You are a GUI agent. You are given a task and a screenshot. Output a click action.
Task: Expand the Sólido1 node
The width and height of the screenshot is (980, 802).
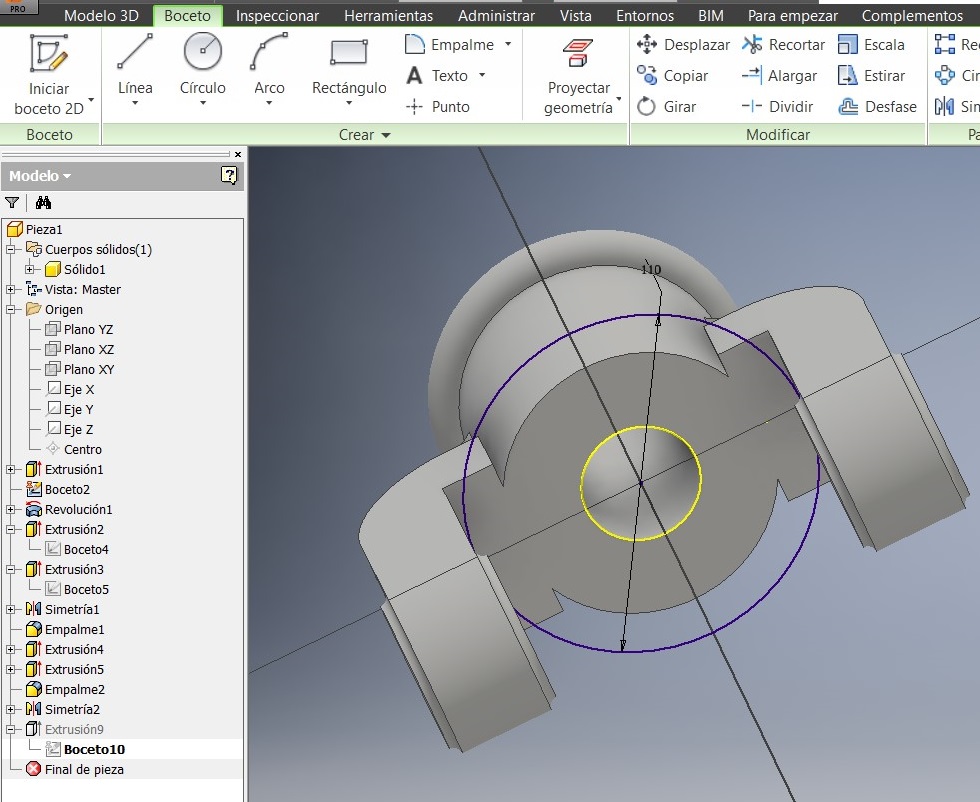(x=29, y=269)
